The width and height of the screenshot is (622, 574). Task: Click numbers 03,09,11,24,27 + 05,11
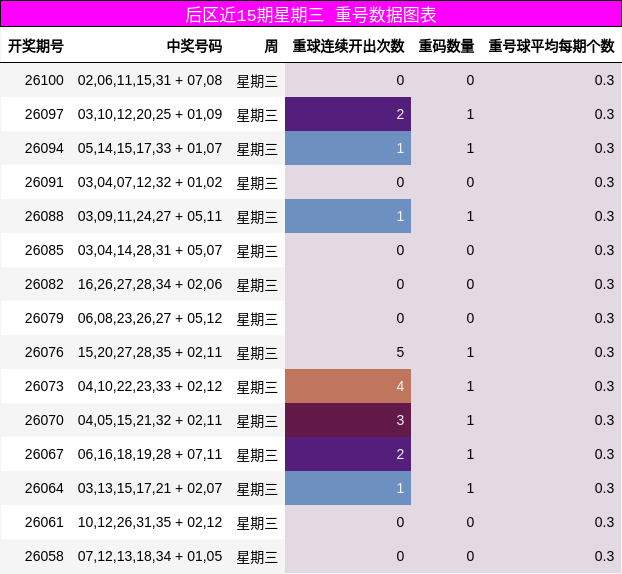150,216
